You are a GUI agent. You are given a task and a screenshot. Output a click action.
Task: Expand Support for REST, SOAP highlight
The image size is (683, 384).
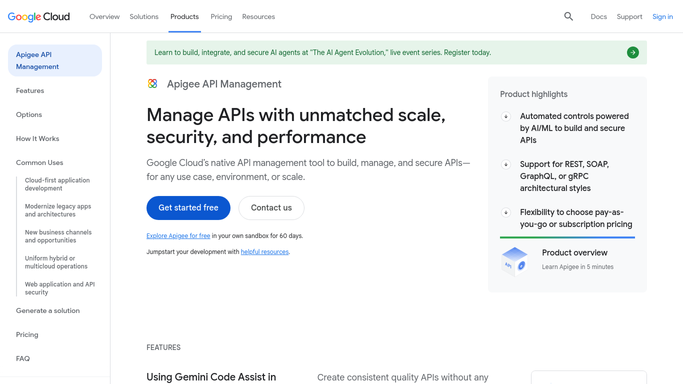click(506, 164)
